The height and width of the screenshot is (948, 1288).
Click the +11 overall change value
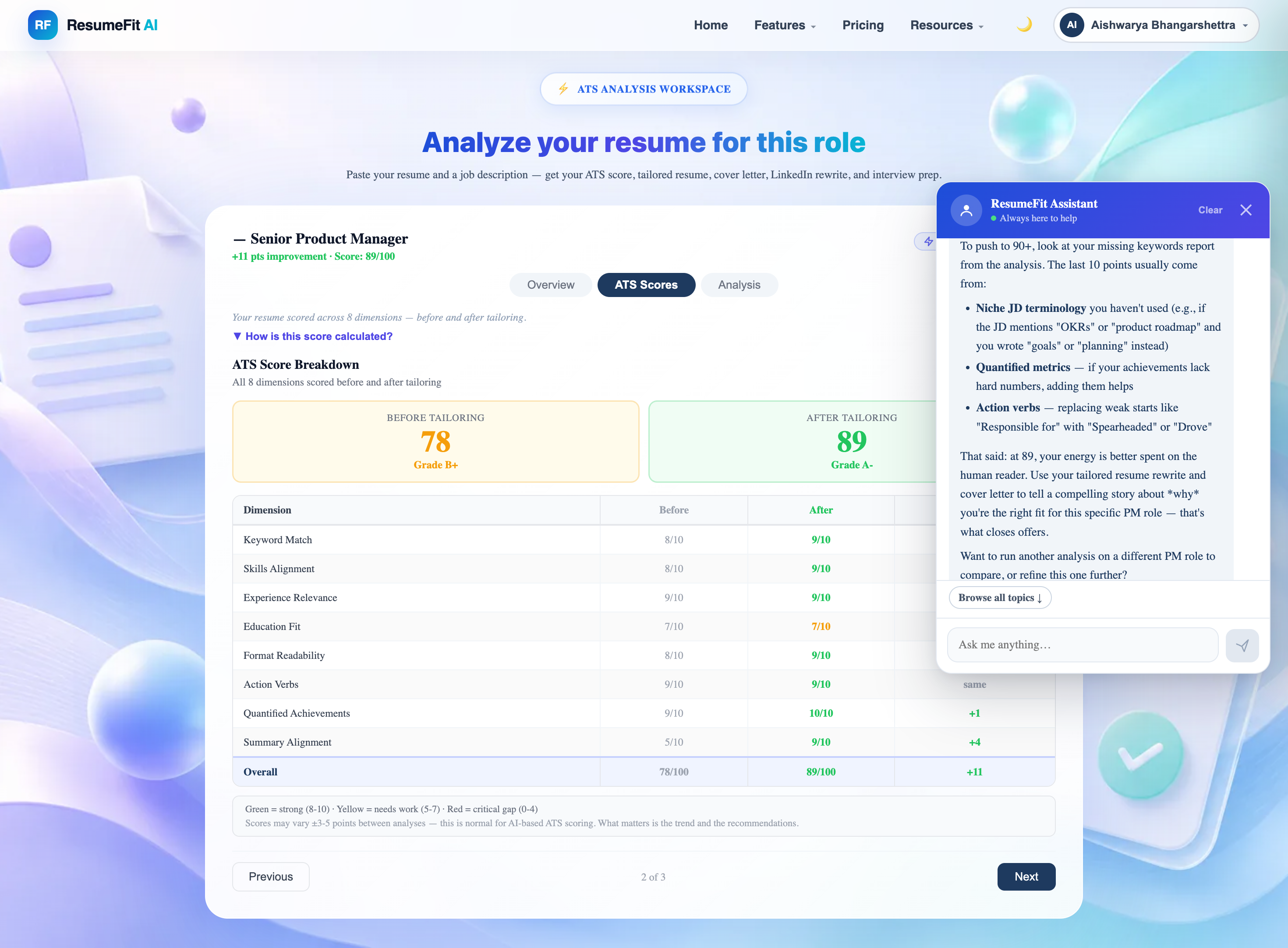click(x=974, y=772)
